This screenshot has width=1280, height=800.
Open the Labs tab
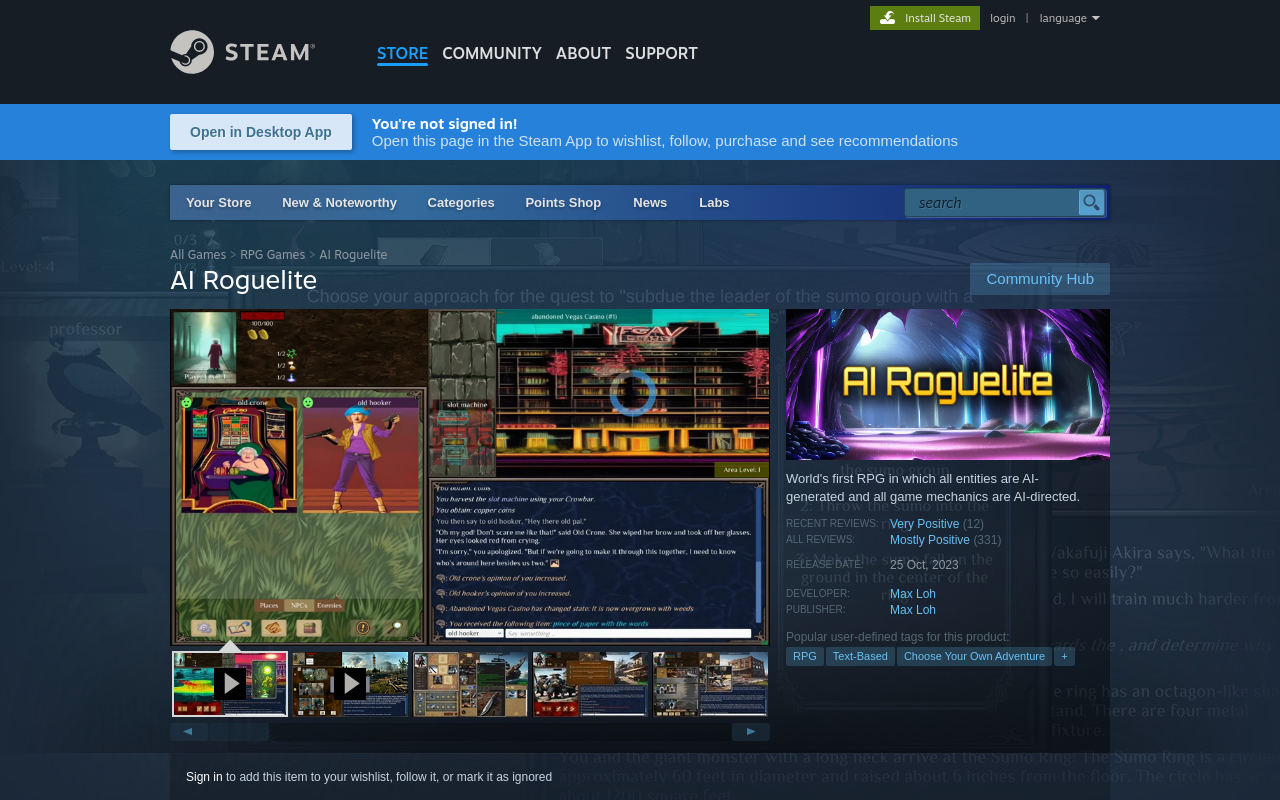[714, 203]
